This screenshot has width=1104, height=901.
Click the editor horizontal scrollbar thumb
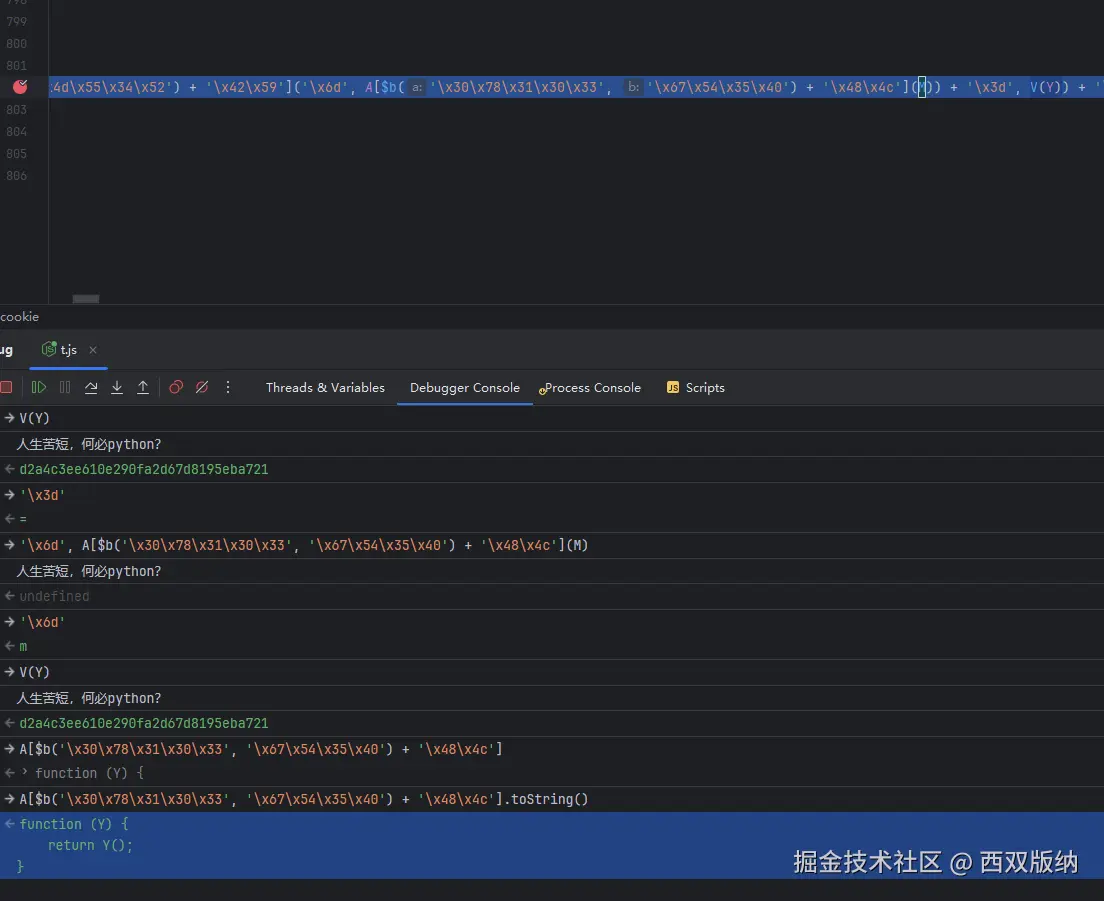pos(86,299)
